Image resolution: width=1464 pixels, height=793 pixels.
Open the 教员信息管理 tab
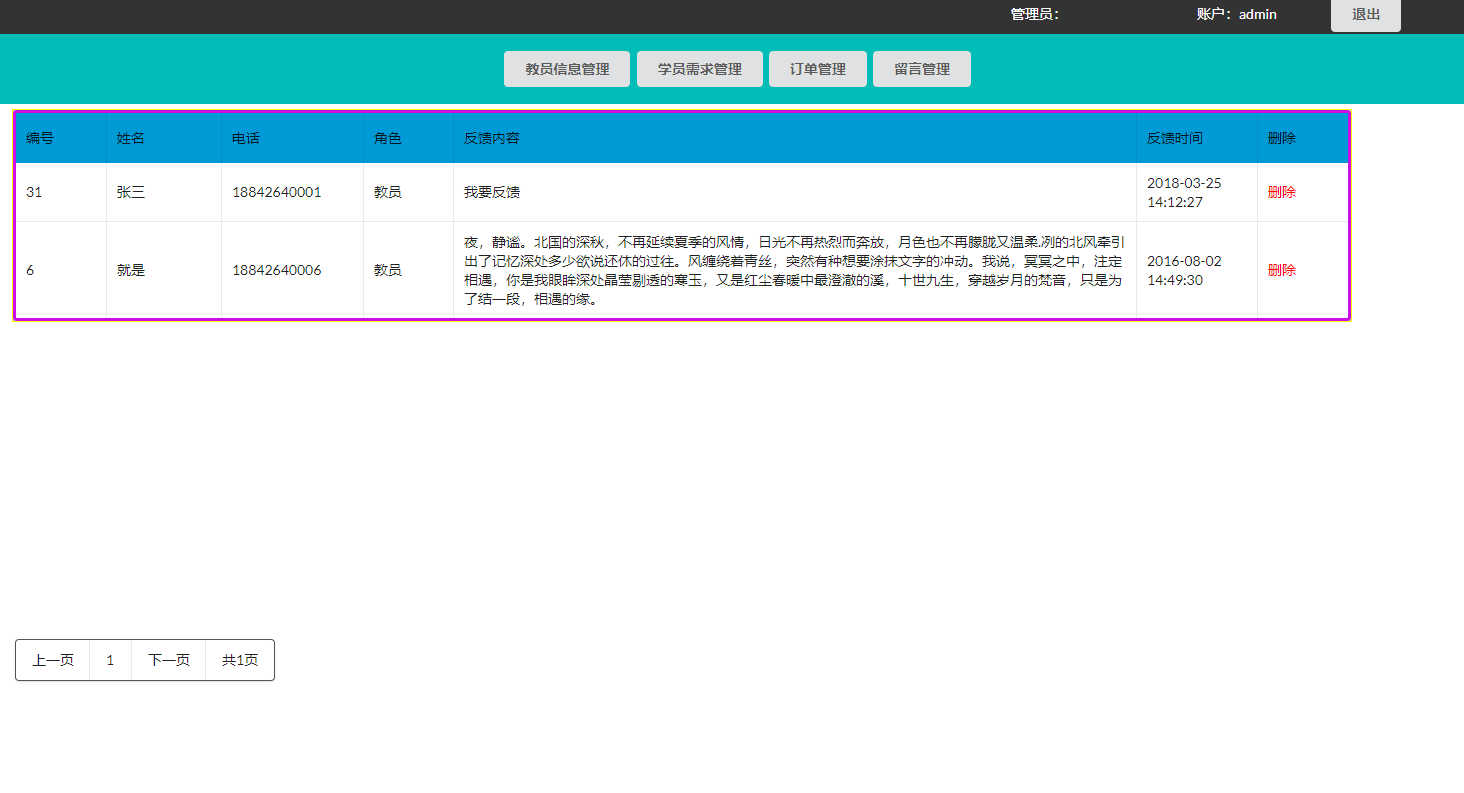[x=566, y=68]
